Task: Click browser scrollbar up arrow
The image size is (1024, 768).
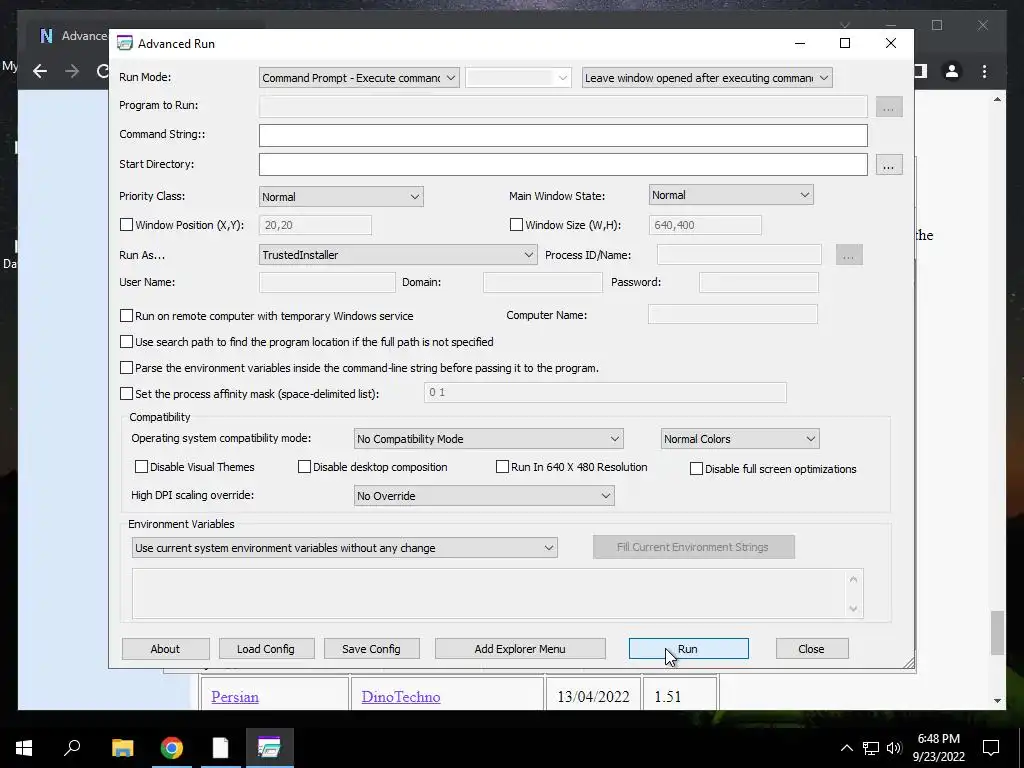Action: pyautogui.click(x=997, y=99)
